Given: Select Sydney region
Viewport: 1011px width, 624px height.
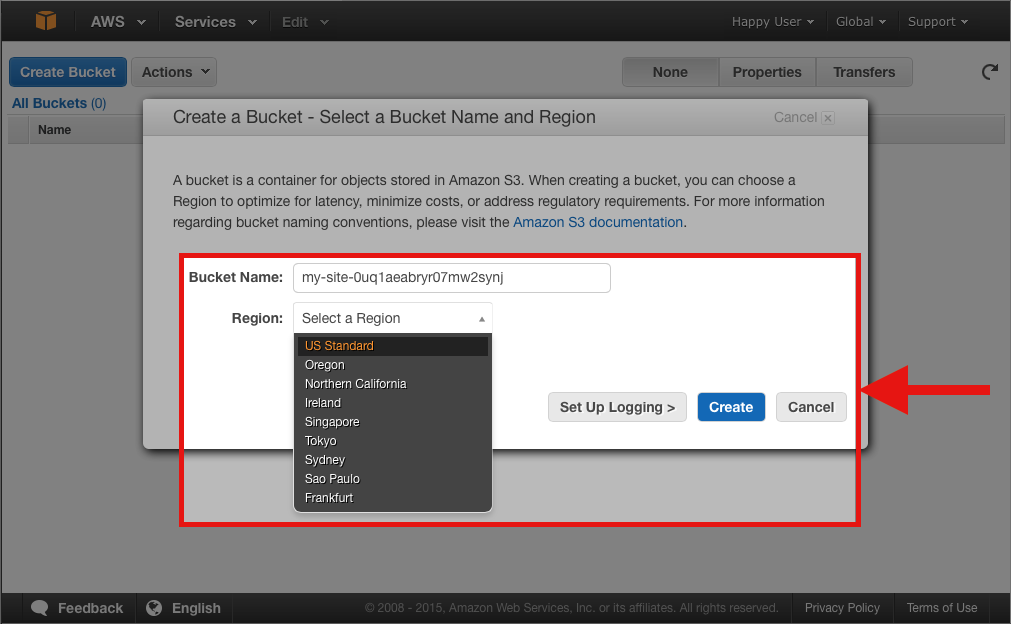Looking at the screenshot, I should 393,460.
